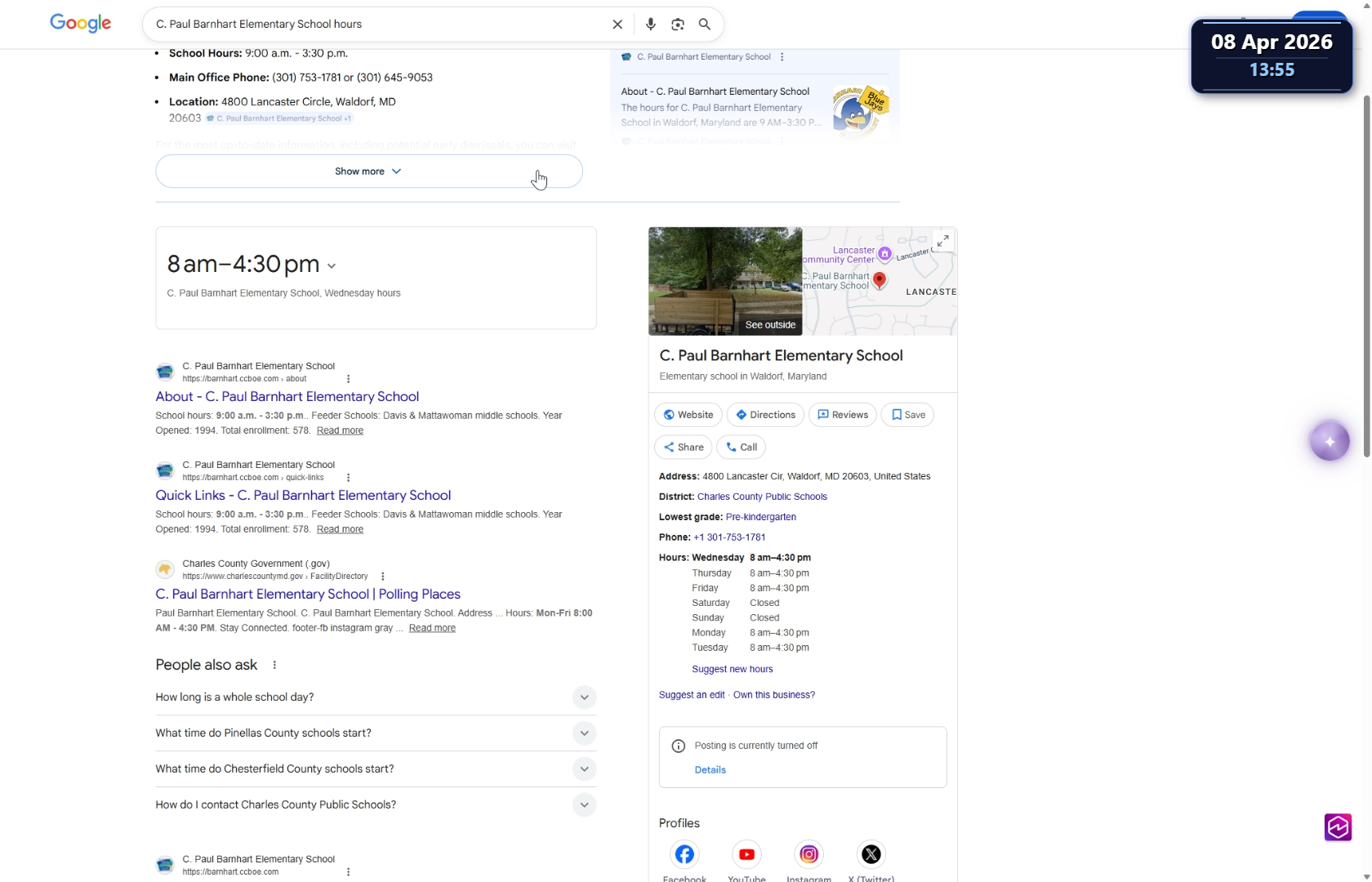Image resolution: width=1372 pixels, height=882 pixels.
Task: Select the 'Monday 8 am–4:30 pm' hours row
Action: pos(751,633)
